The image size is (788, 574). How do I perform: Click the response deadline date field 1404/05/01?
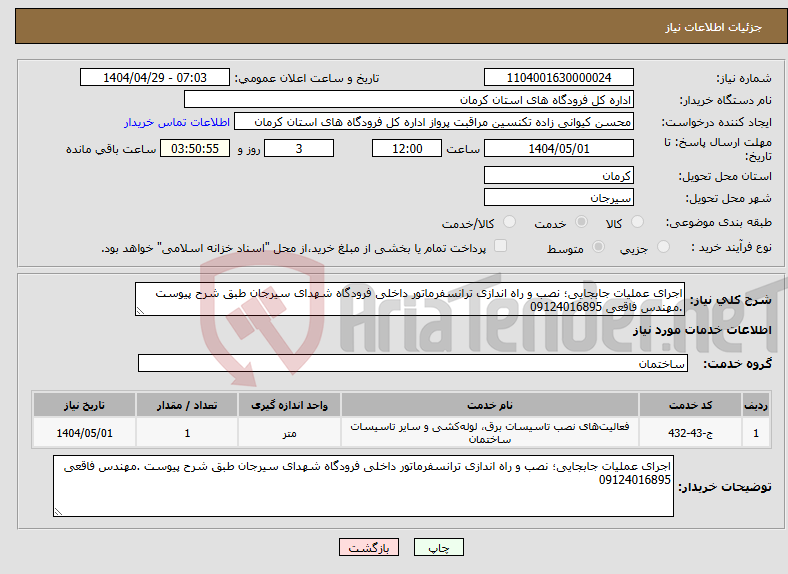(x=558, y=148)
